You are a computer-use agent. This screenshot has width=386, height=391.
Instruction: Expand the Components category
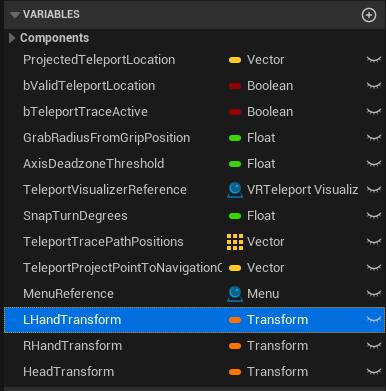click(x=12, y=38)
